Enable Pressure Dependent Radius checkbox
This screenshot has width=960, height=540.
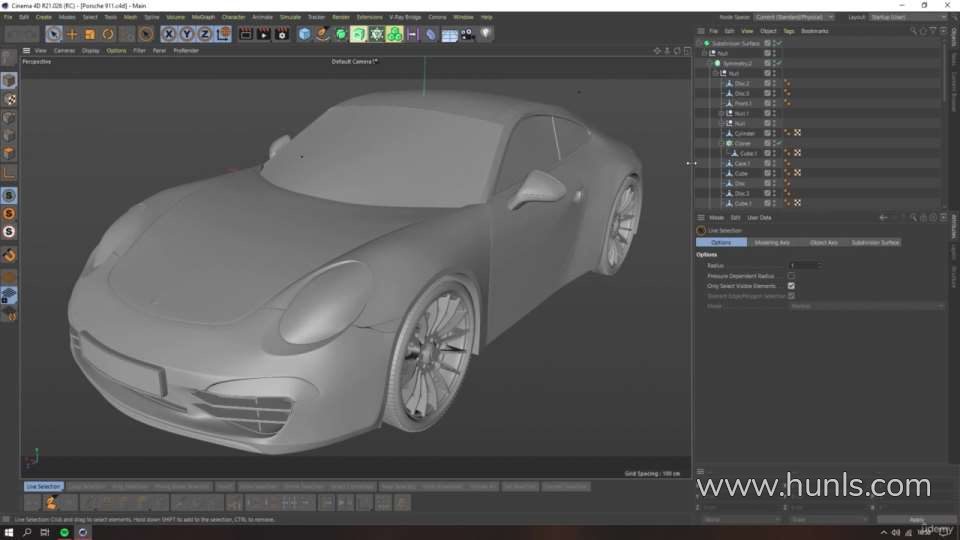(791, 276)
